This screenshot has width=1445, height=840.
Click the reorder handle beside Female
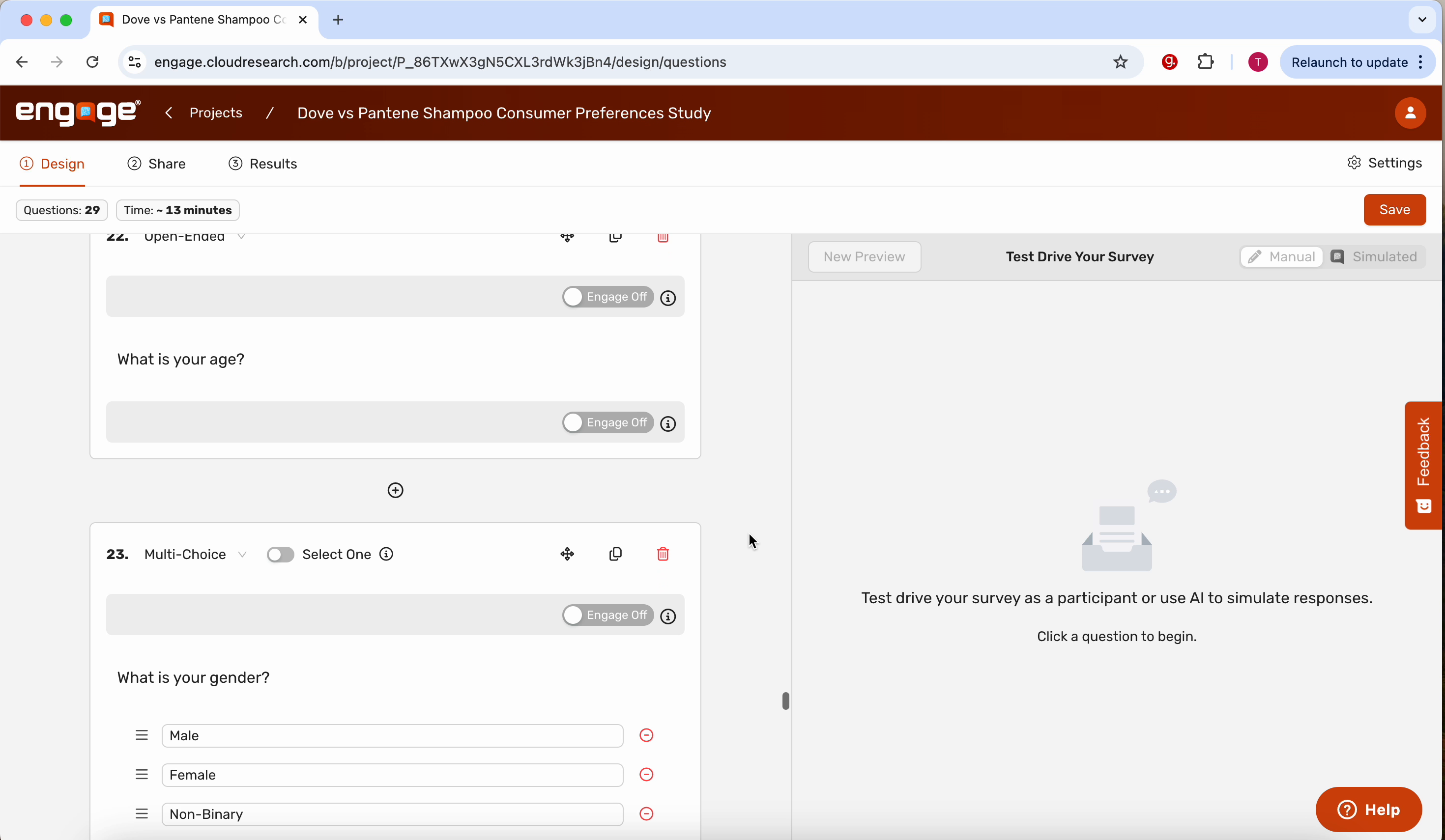coord(142,775)
